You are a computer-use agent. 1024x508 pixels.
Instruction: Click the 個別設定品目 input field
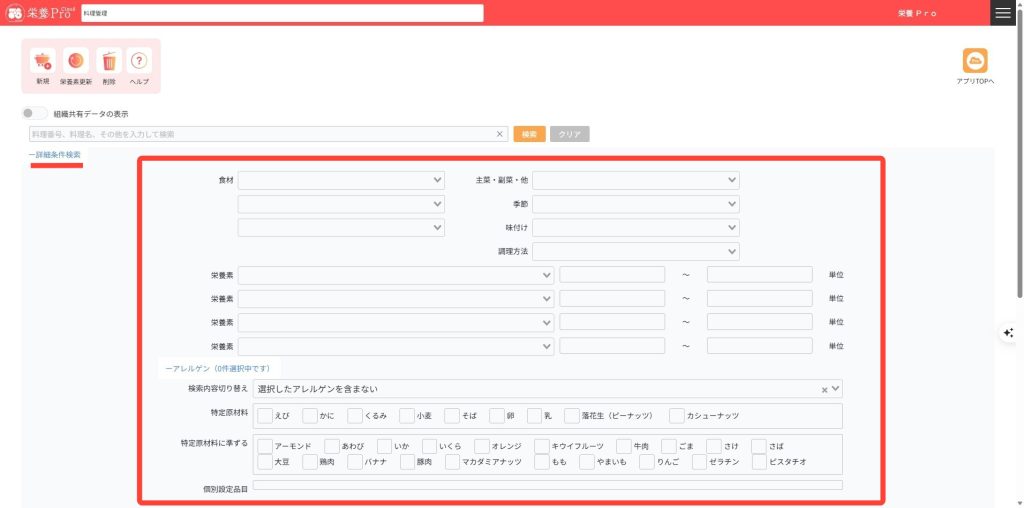[x=547, y=485]
